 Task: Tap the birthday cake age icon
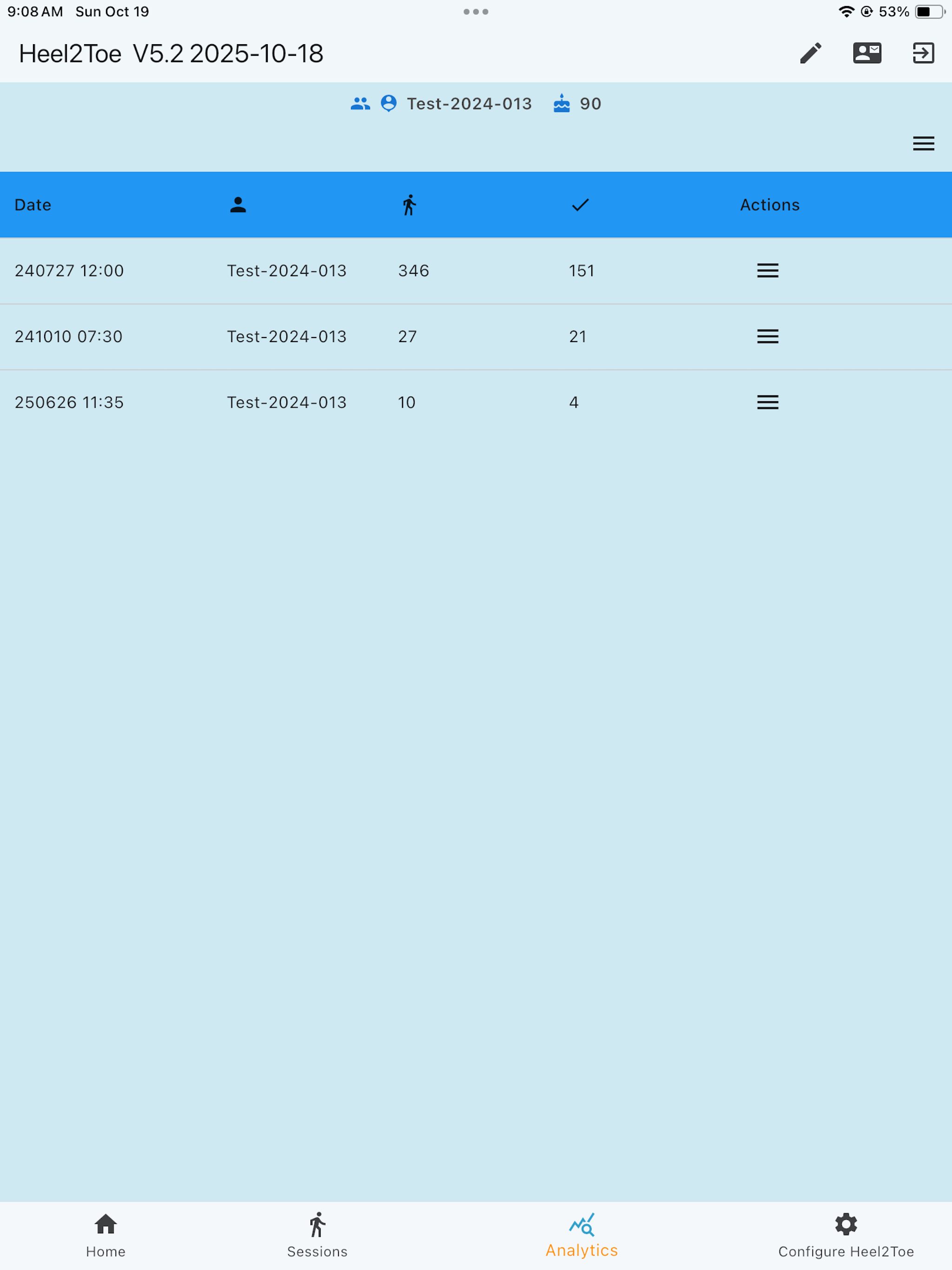562,104
